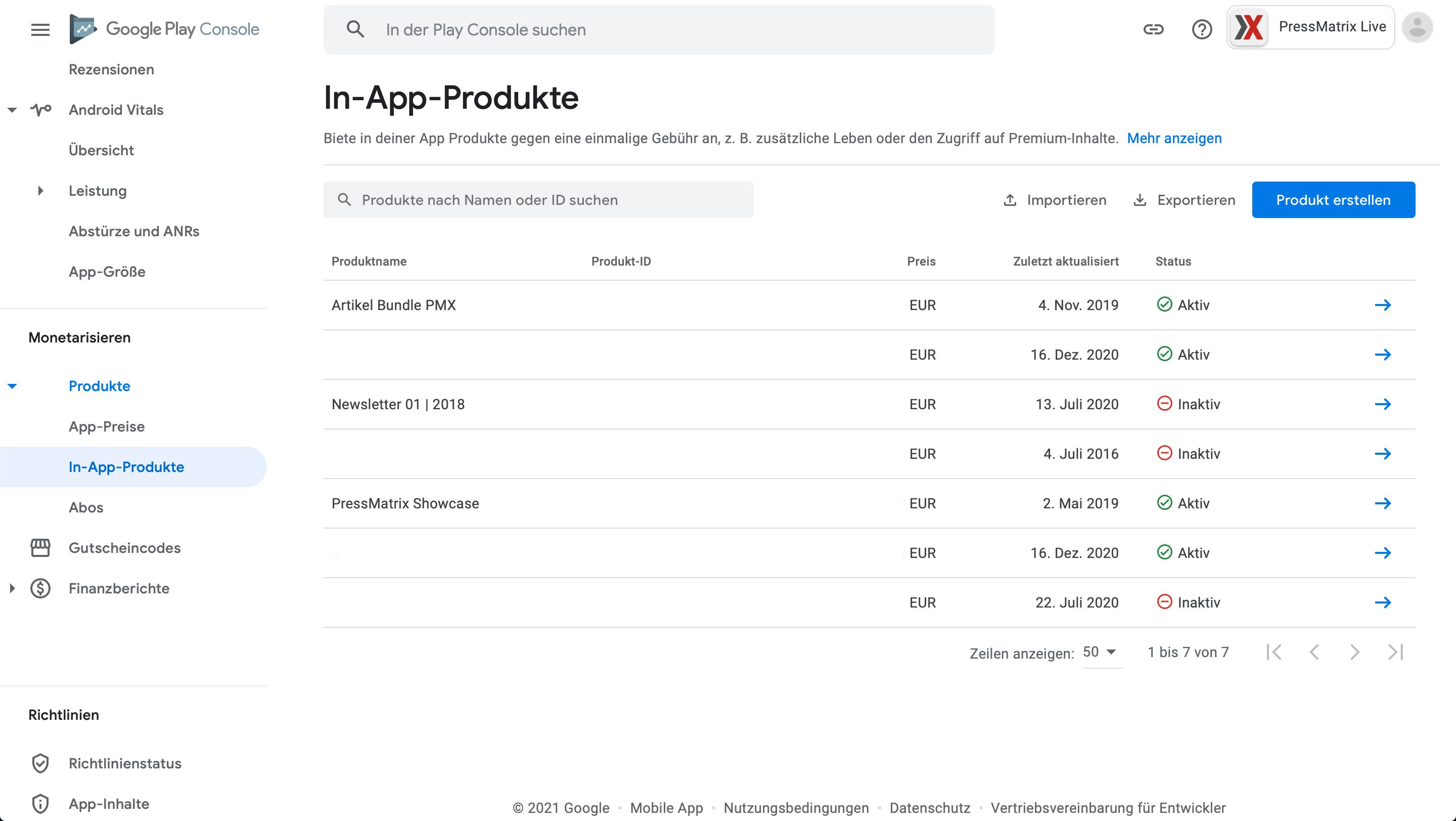
Task: Click the 2. Mai 2019 date cell
Action: [x=1080, y=504]
